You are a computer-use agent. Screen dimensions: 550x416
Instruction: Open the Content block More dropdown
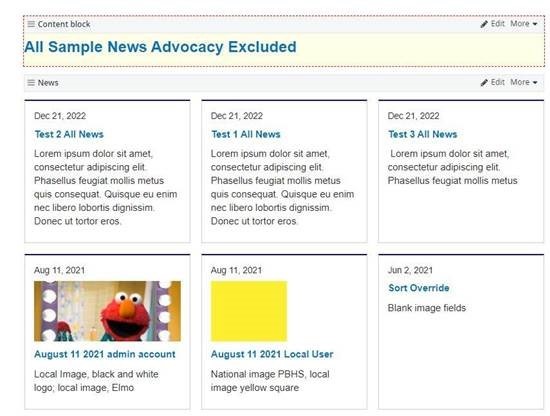524,24
